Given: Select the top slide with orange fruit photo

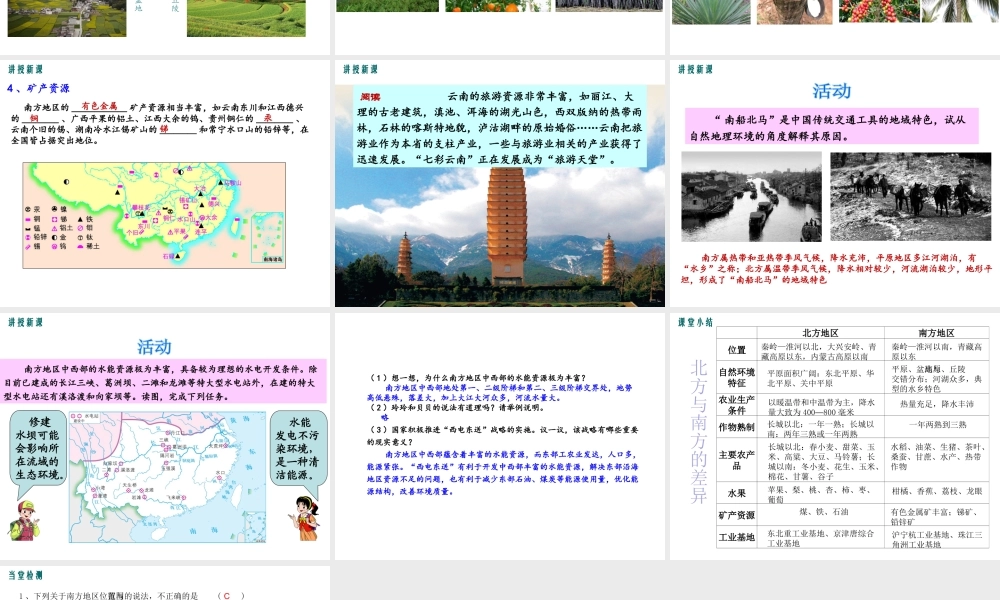Looking at the screenshot, I should pyautogui.click(x=500, y=27).
